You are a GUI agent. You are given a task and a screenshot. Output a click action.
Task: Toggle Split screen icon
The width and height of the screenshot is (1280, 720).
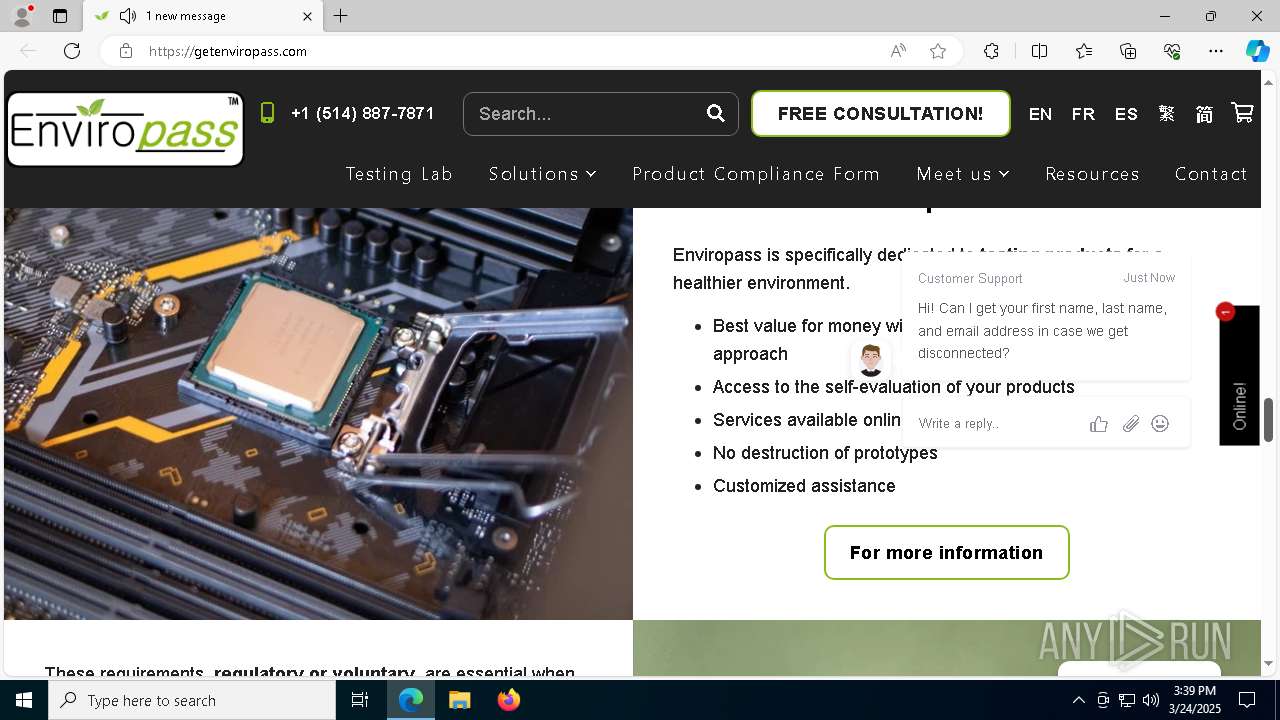coord(1039,51)
